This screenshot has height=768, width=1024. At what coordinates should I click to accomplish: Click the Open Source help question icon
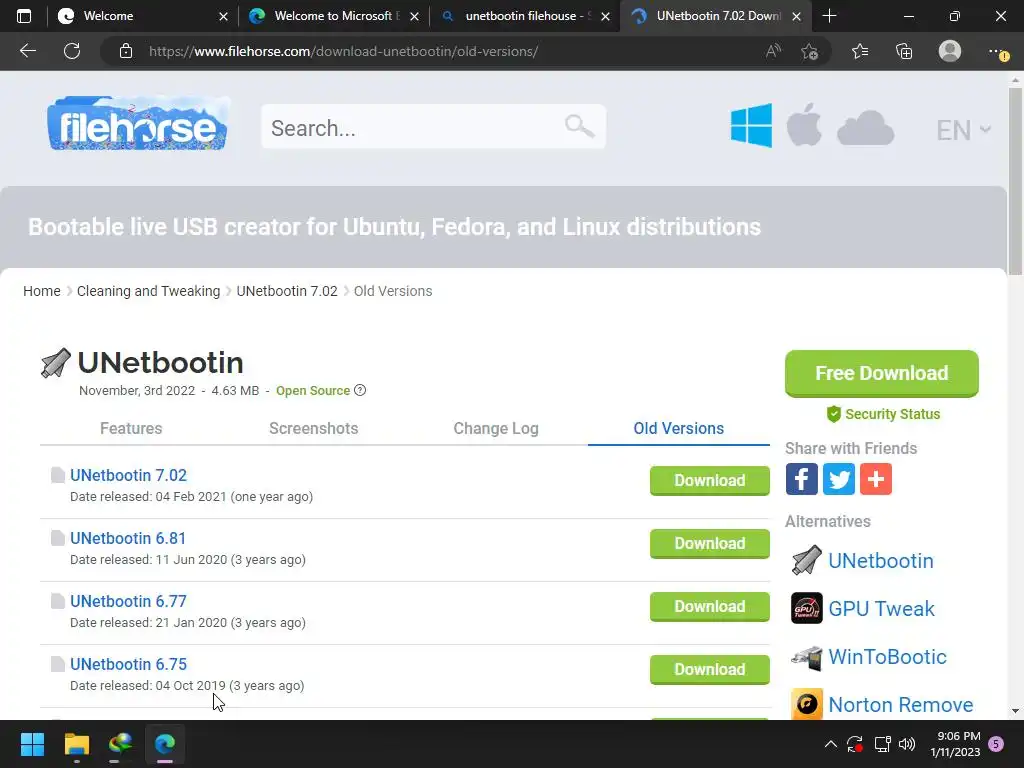[x=360, y=390]
